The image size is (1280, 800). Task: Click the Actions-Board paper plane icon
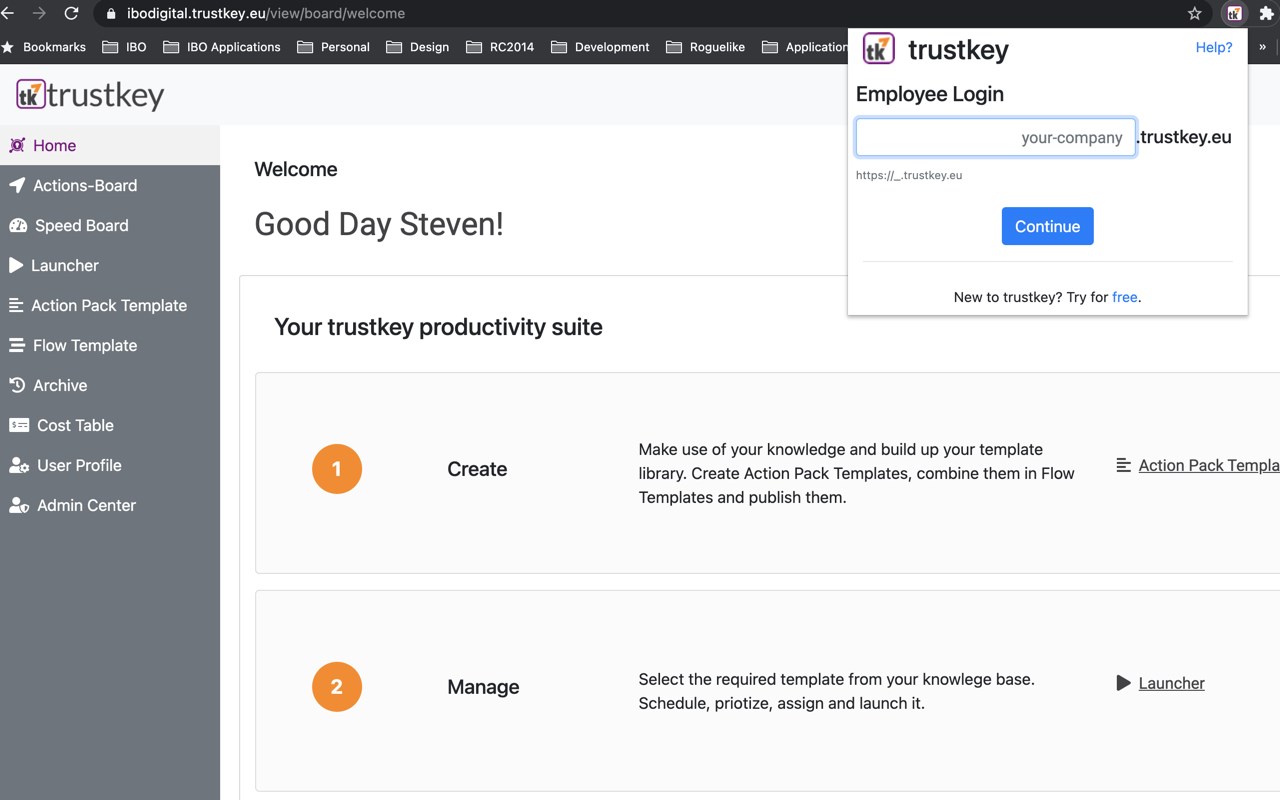tap(17, 185)
